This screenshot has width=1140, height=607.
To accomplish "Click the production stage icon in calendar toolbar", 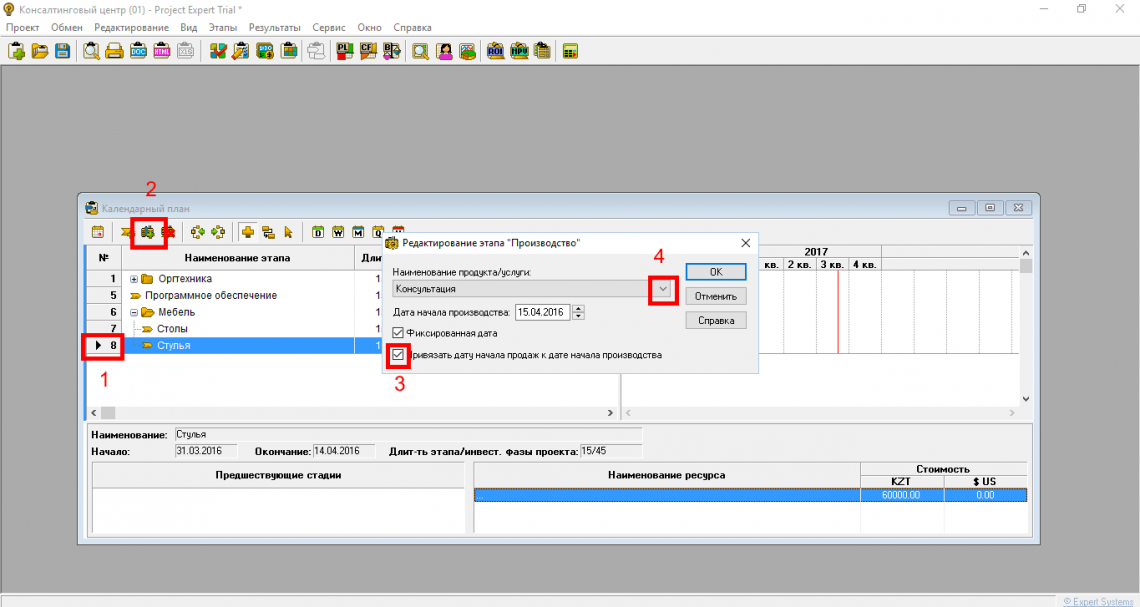I will [148, 232].
